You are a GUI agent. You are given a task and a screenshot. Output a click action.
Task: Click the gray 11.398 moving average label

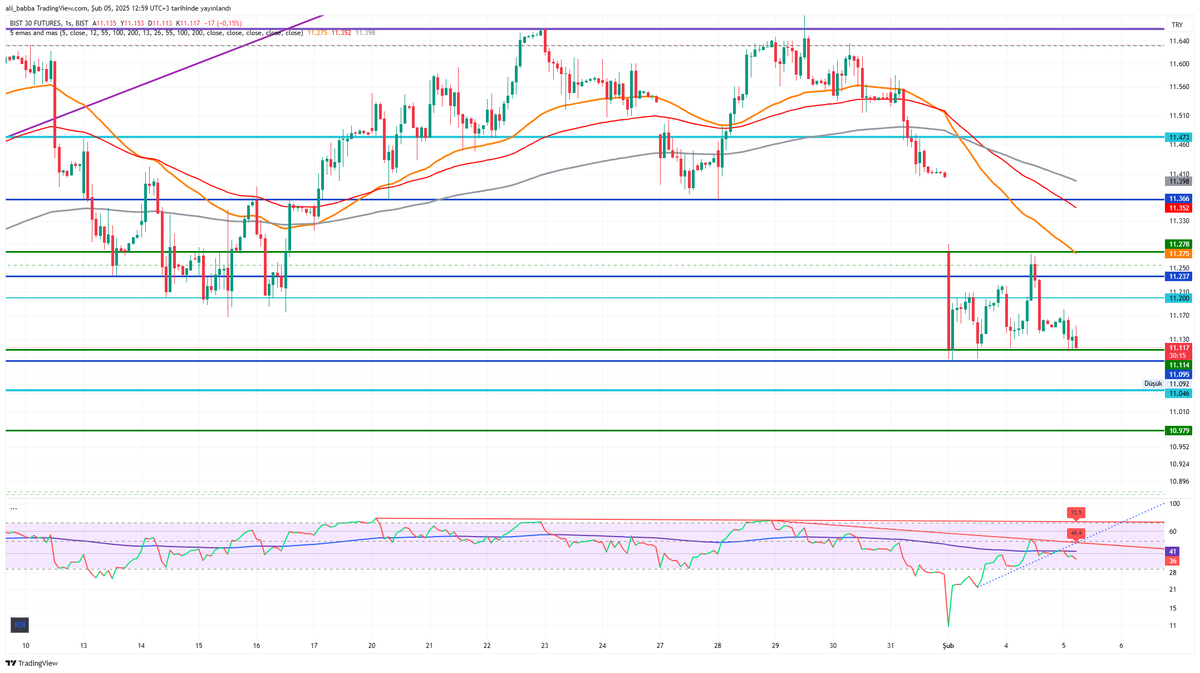coord(1177,181)
